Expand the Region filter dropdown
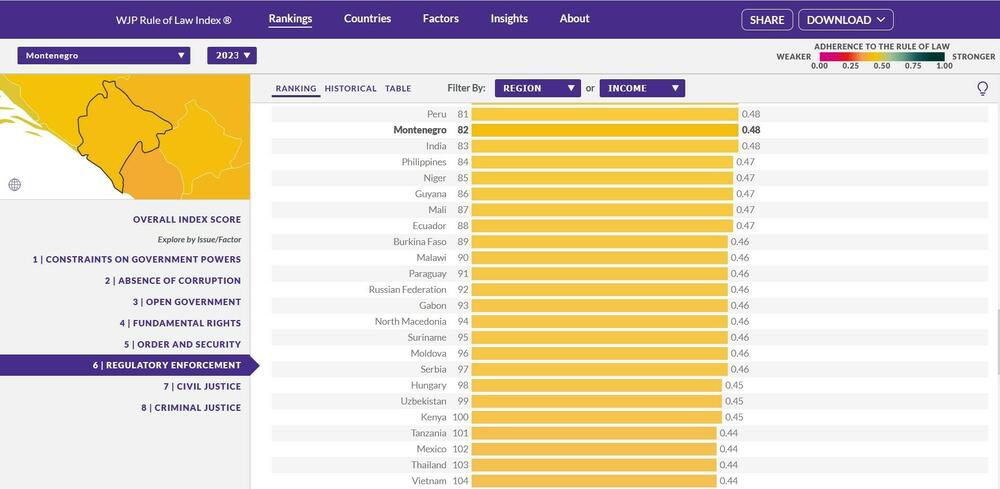 537,88
